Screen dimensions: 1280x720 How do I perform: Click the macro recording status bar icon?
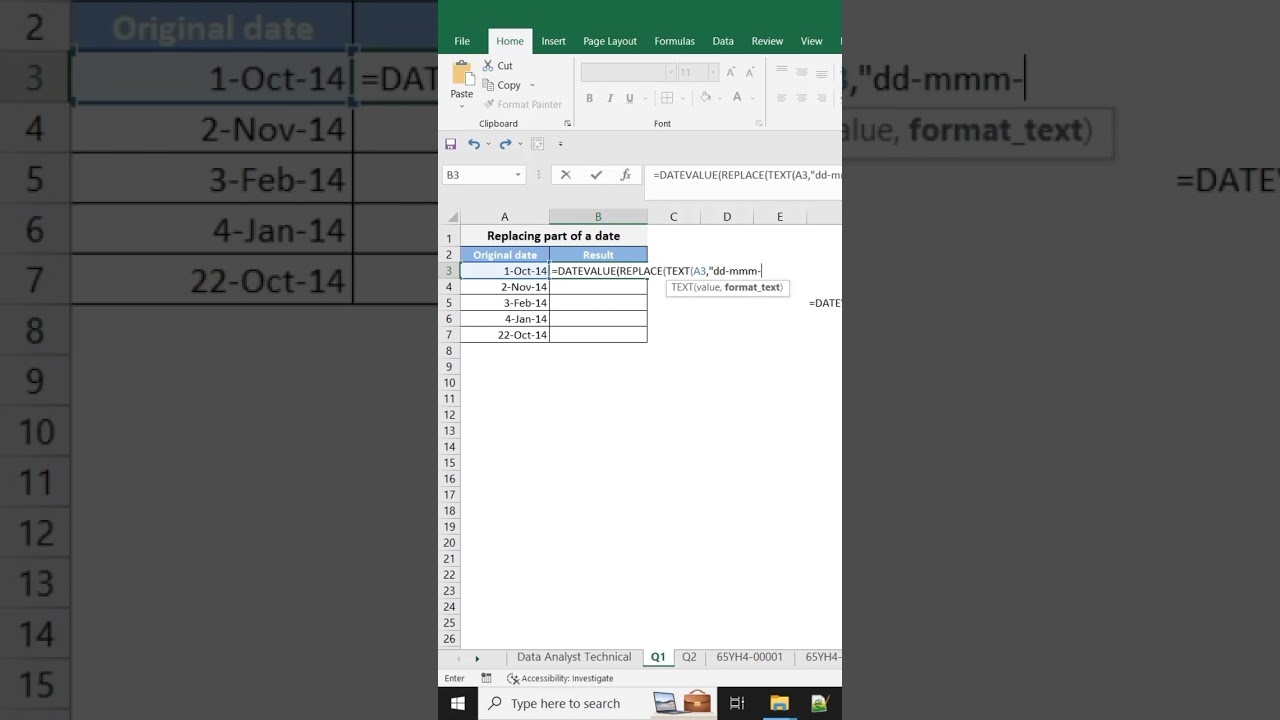pos(486,678)
